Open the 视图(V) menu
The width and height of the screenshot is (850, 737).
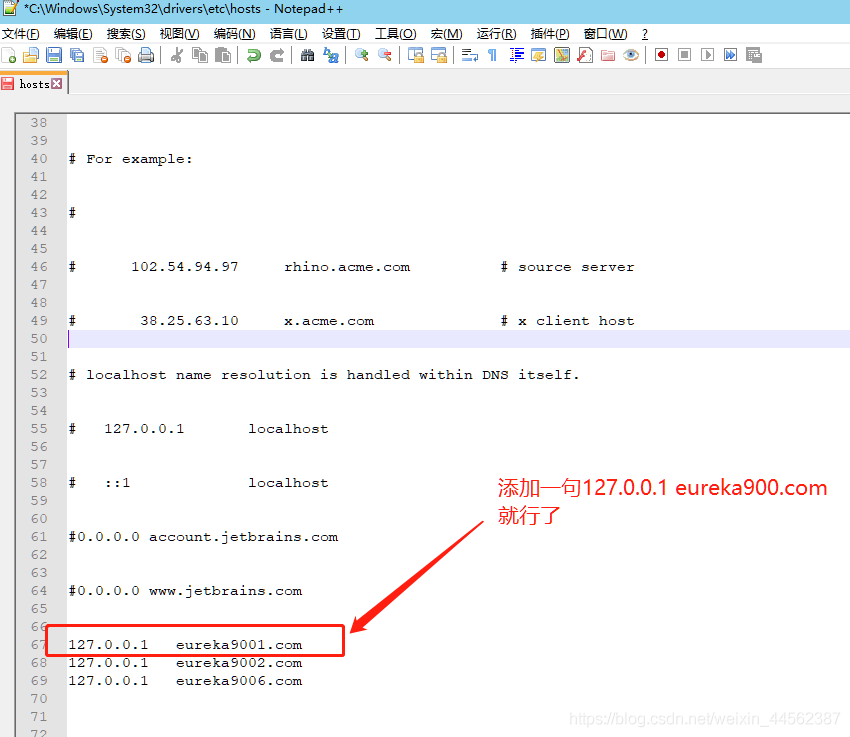(x=179, y=34)
